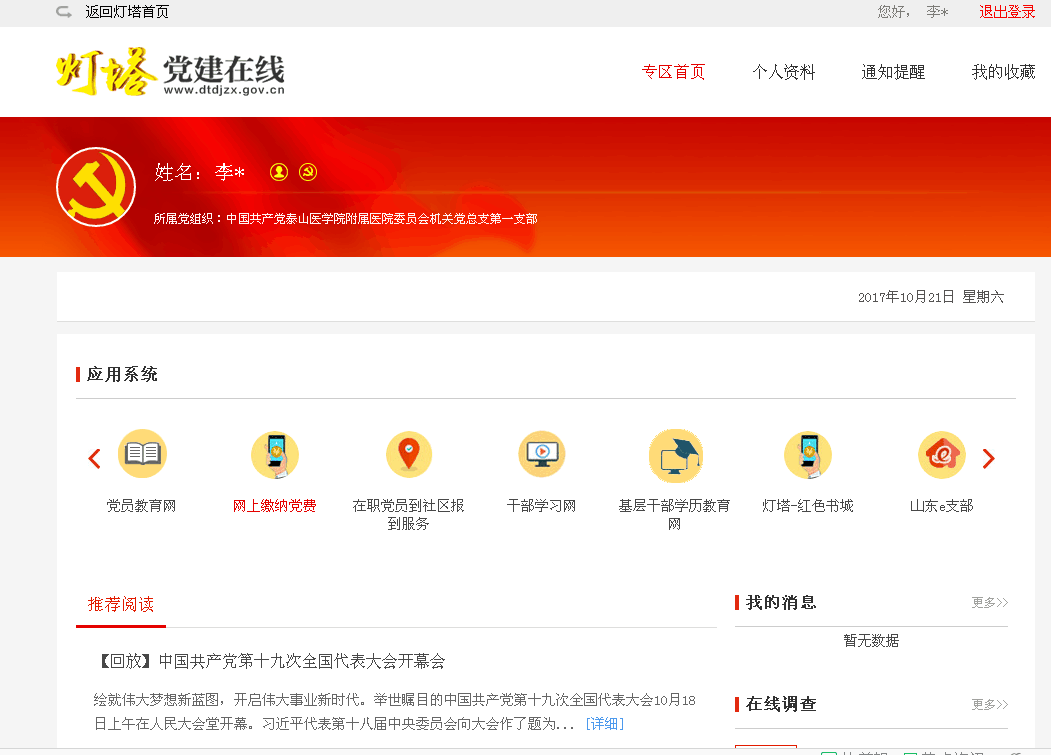This screenshot has width=1051, height=755.
Task: Open the [详细] link under the article summary
Action: (604, 723)
